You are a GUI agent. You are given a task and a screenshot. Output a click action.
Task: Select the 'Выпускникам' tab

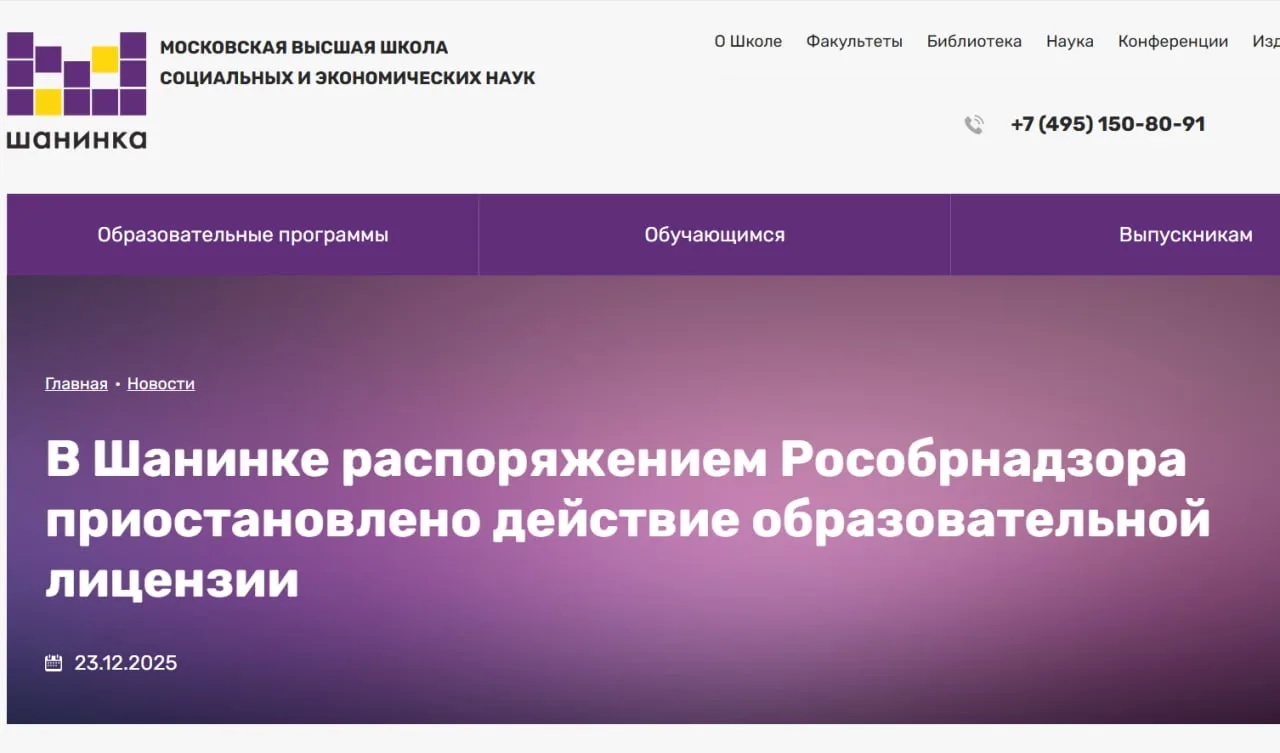(x=1185, y=235)
